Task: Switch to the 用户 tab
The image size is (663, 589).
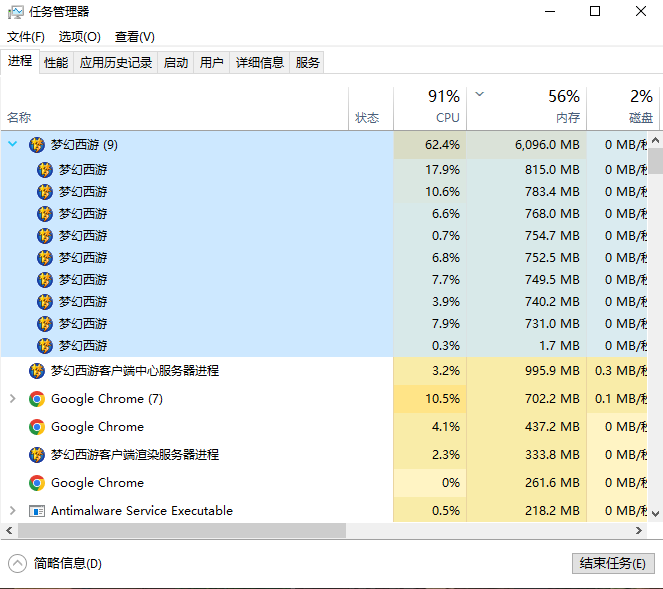Action: pyautogui.click(x=212, y=63)
